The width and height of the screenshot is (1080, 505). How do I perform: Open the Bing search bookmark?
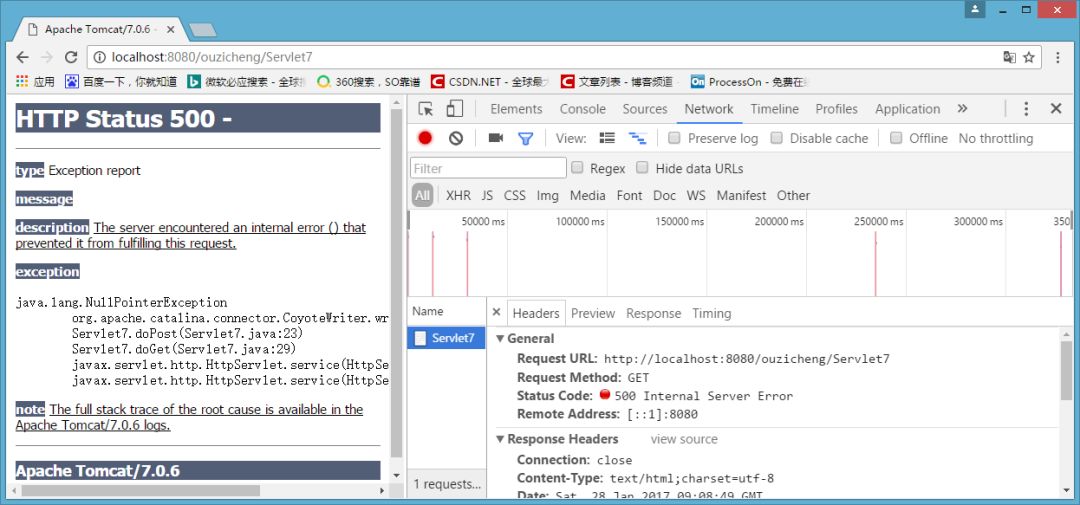coord(247,81)
